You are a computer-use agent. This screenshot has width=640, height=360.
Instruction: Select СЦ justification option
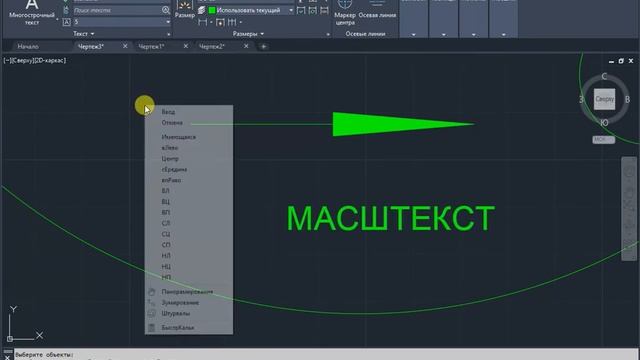coord(189,234)
